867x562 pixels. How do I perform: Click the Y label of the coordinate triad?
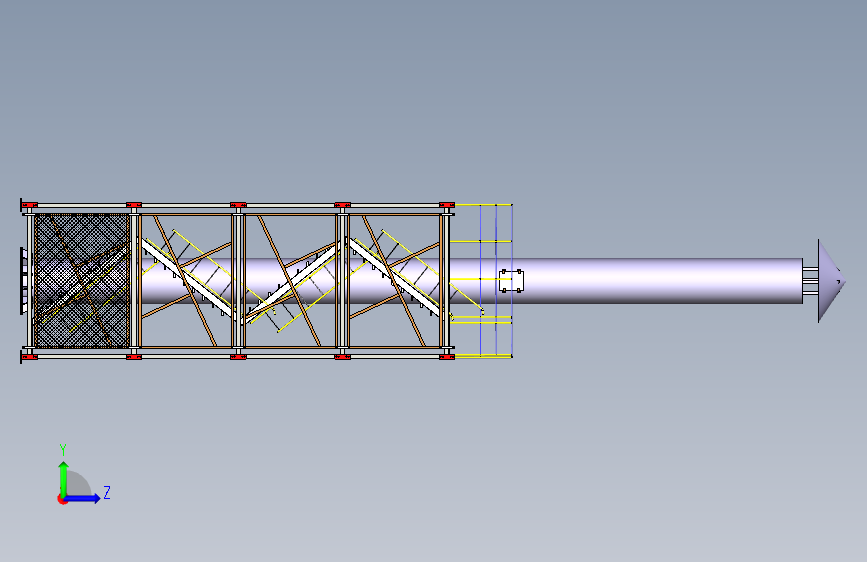[x=63, y=450]
